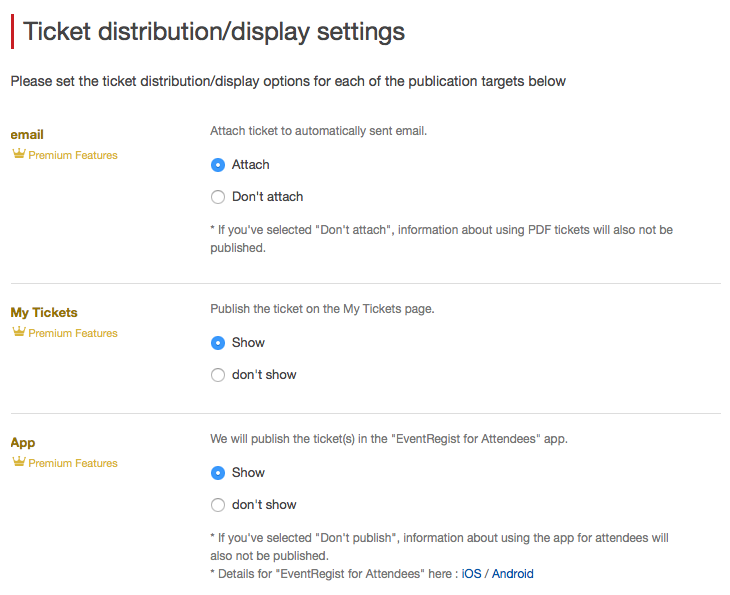730x595 pixels.
Task: Open the Android app details link
Action: click(x=513, y=574)
